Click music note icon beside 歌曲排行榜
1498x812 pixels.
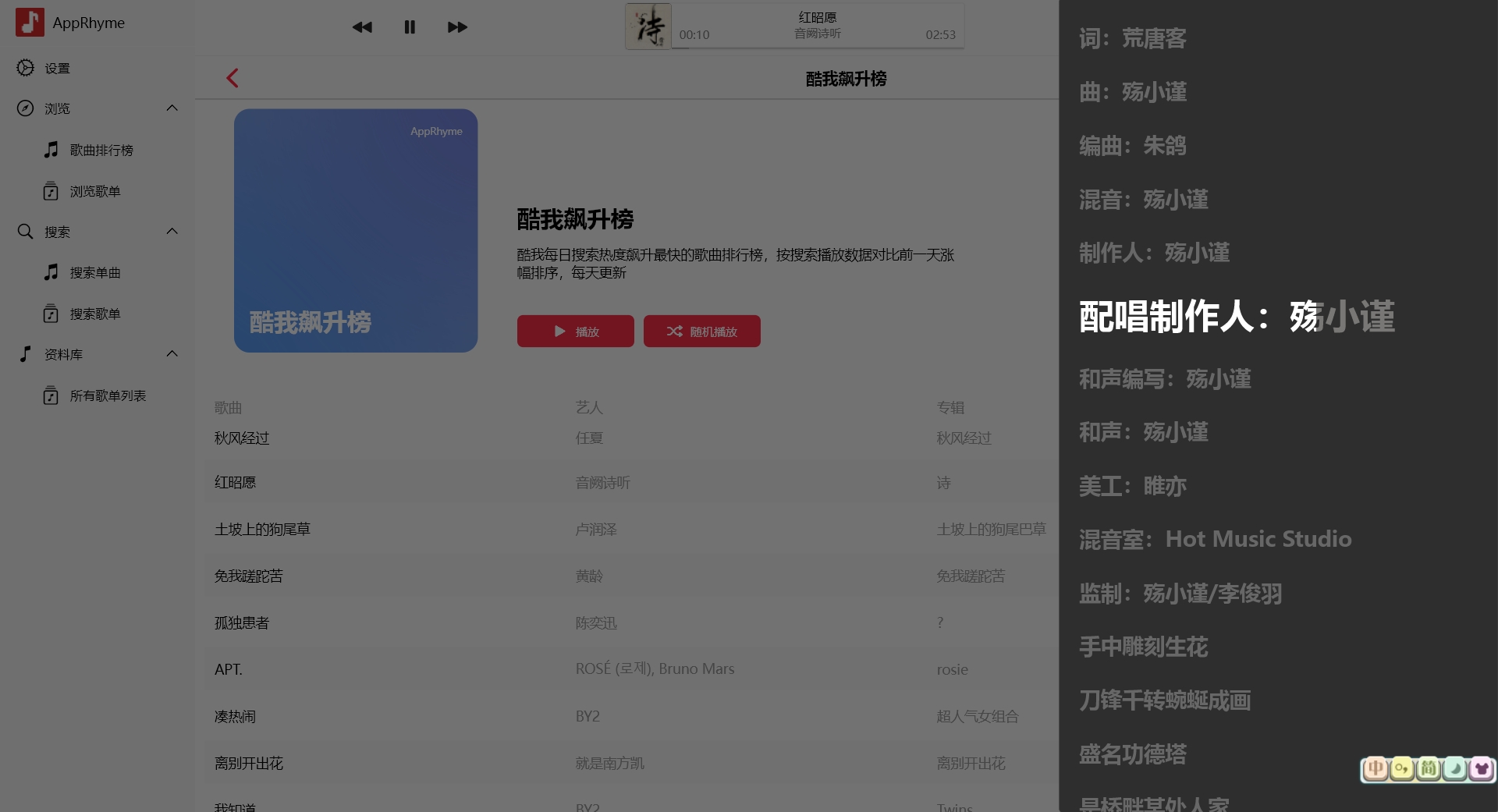click(51, 150)
